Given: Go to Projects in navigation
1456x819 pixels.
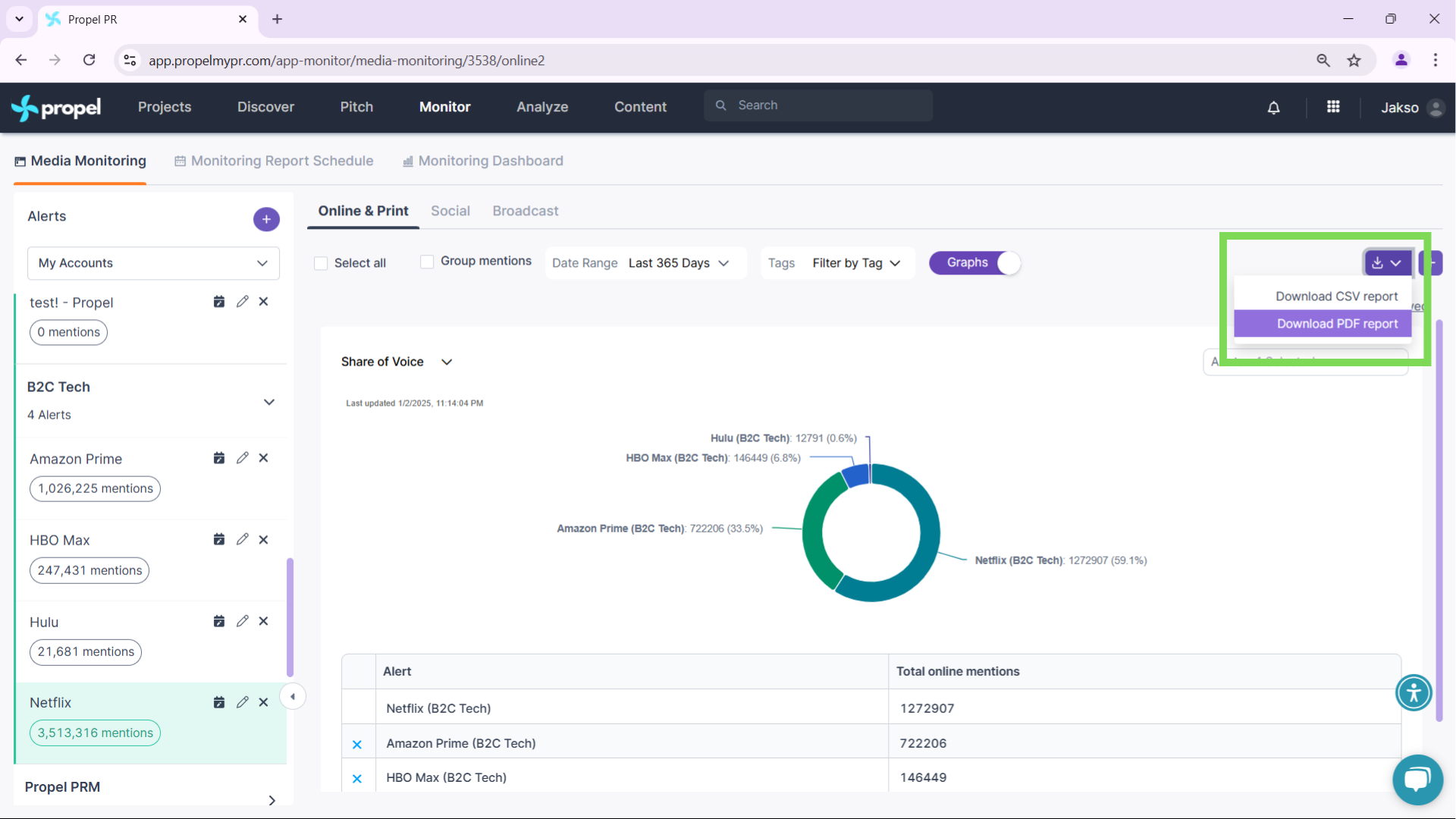Looking at the screenshot, I should 165,108.
